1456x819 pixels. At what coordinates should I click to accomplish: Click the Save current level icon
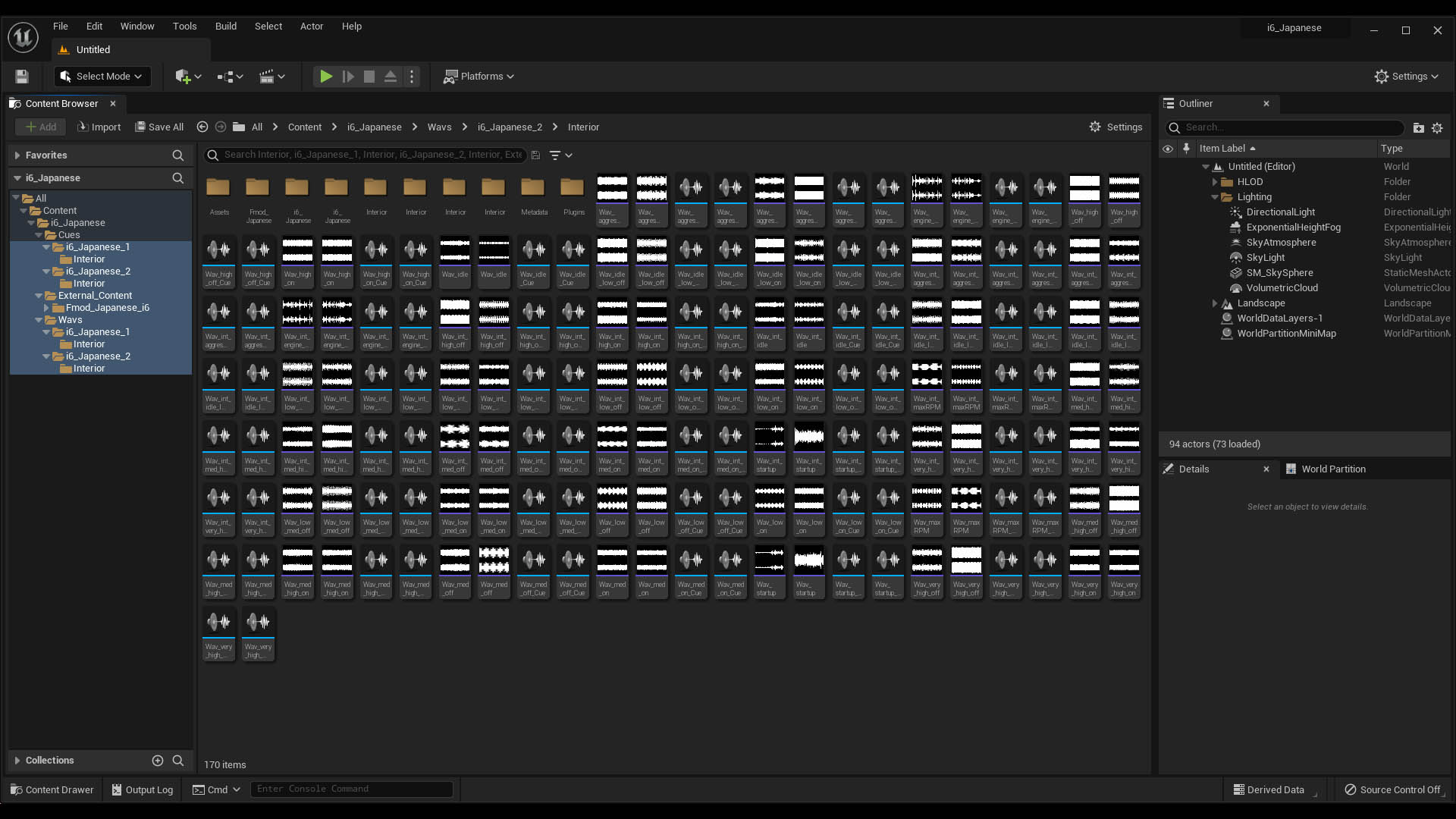22,77
